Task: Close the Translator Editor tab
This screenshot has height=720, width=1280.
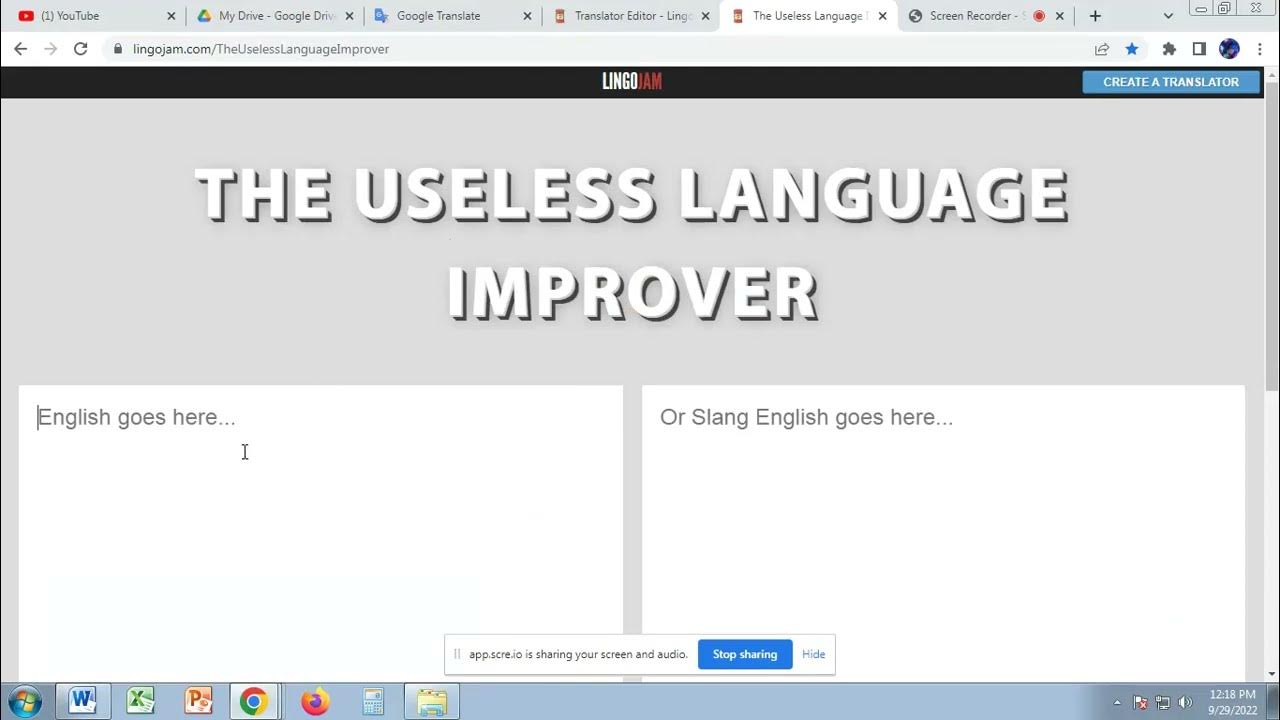Action: pyautogui.click(x=706, y=16)
